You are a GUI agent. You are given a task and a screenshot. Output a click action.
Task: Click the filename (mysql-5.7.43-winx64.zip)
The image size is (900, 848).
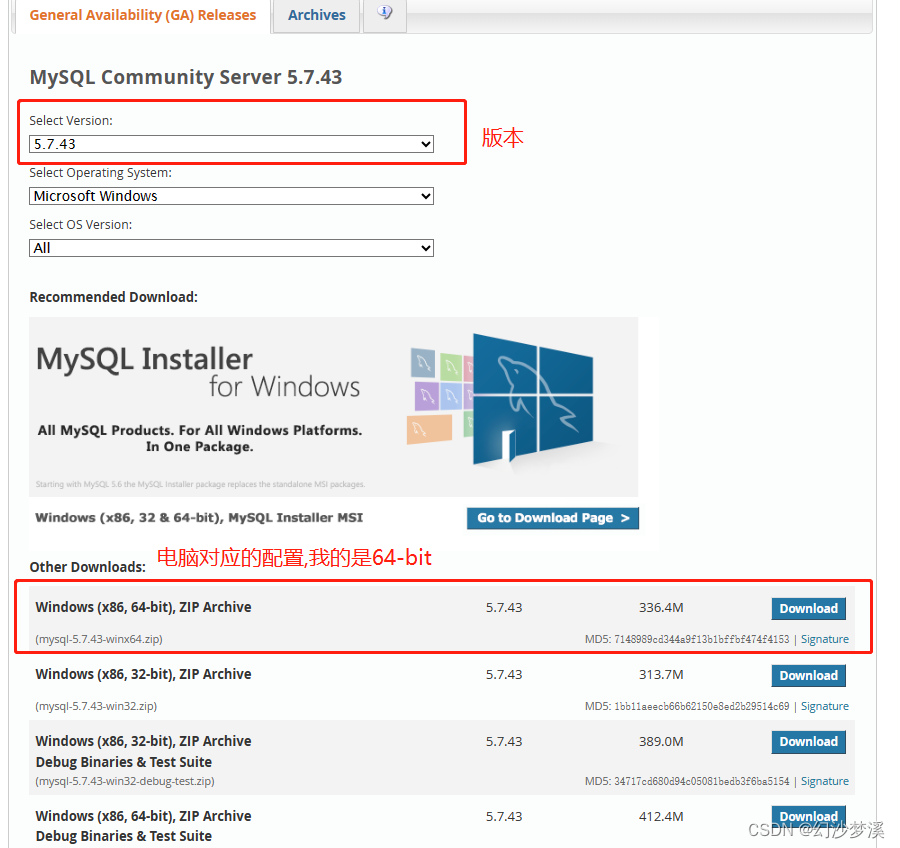(x=99, y=639)
